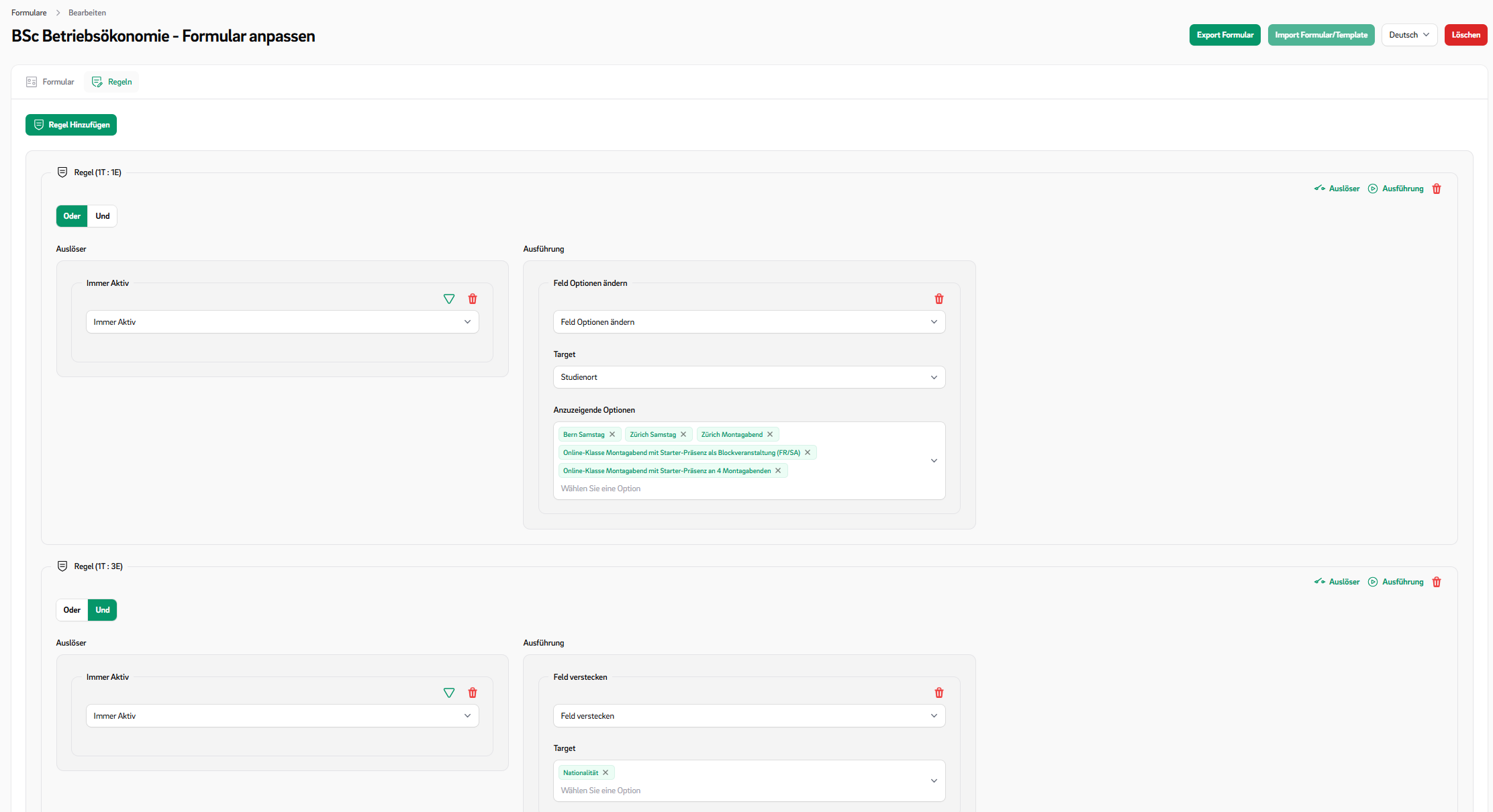Delete the first Immer Aktiv trigger
The height and width of the screenshot is (812, 1493).
pos(473,299)
